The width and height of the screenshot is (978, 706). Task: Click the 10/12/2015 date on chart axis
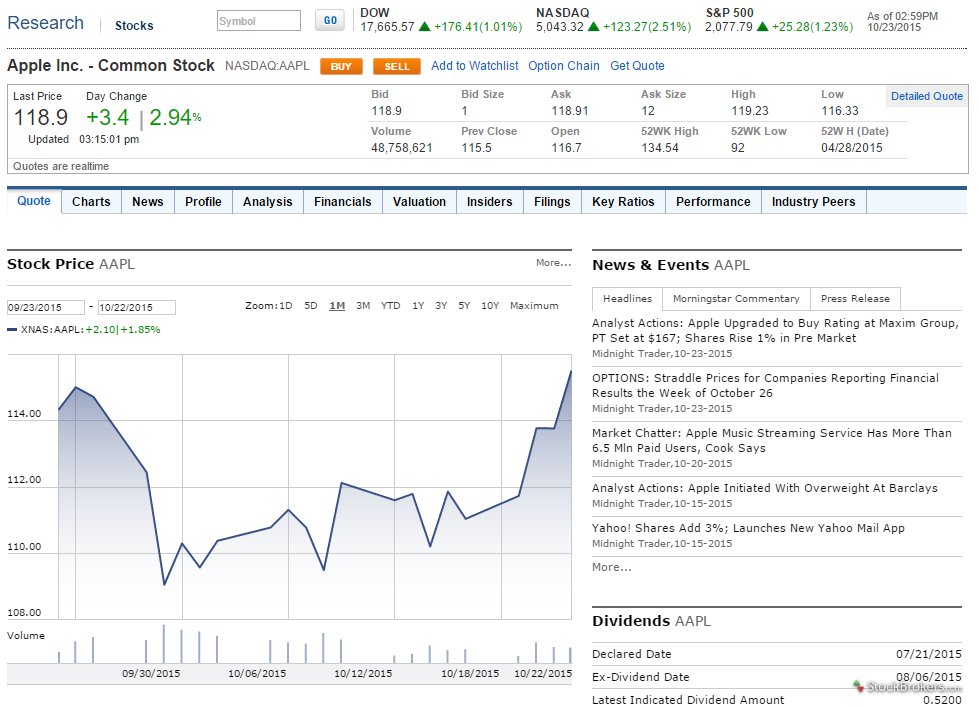363,674
